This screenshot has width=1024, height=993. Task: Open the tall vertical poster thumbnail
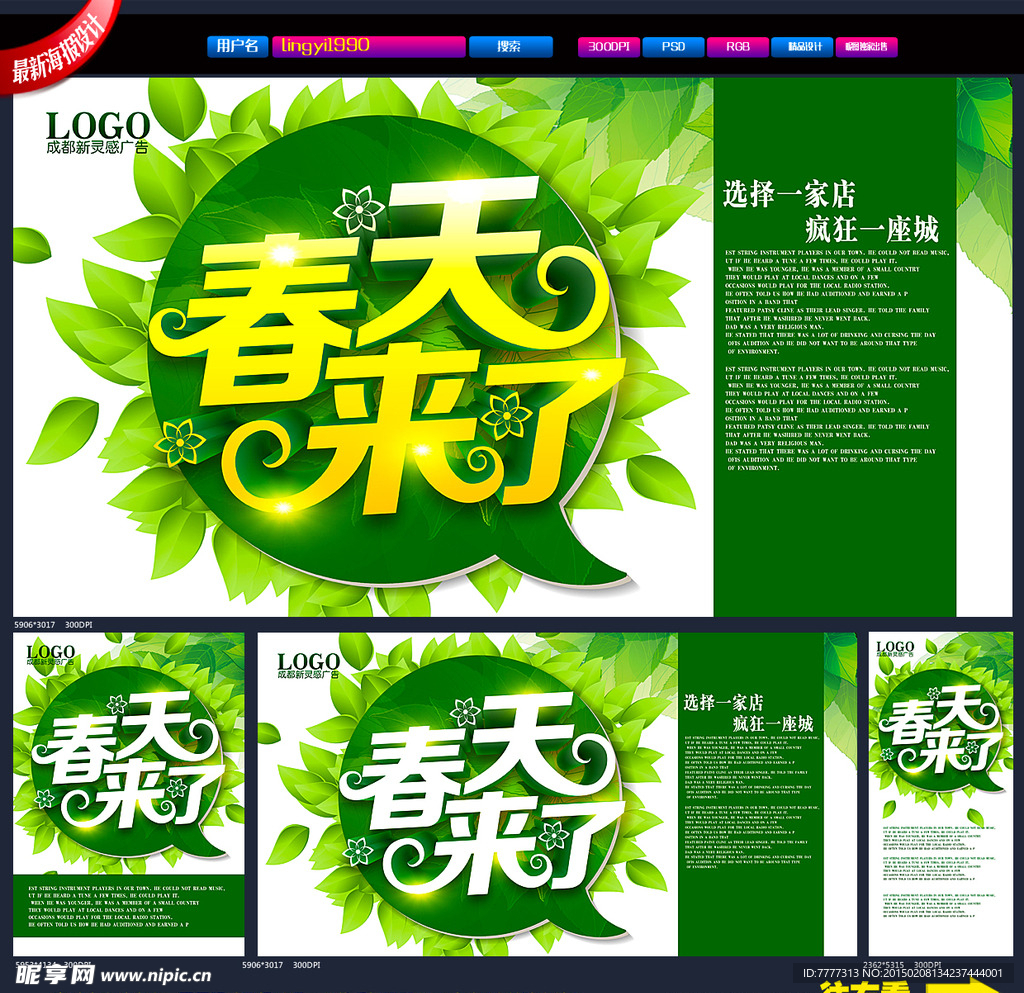(940, 795)
